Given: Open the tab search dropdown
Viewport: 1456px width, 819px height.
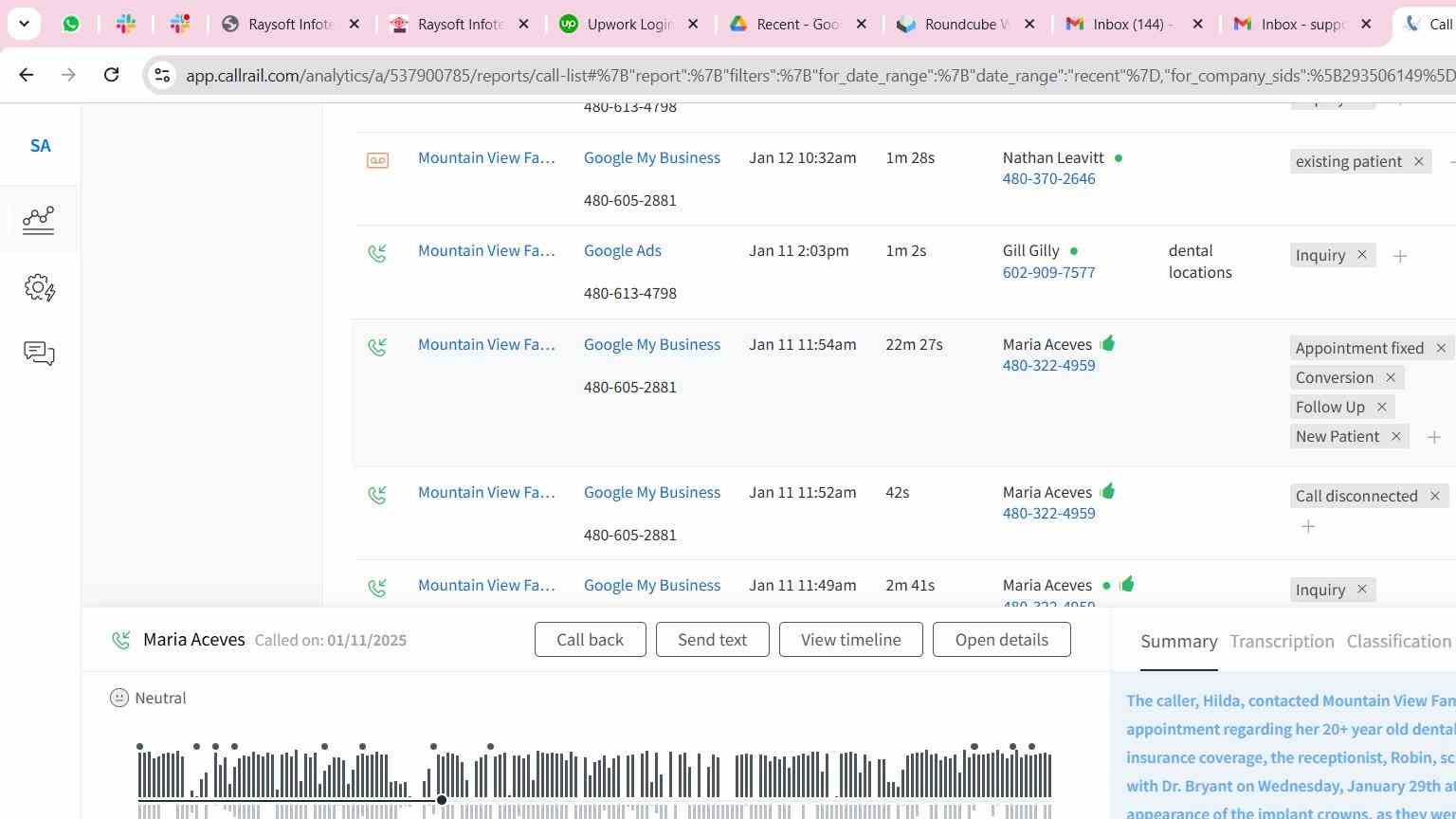Looking at the screenshot, I should coord(24,24).
